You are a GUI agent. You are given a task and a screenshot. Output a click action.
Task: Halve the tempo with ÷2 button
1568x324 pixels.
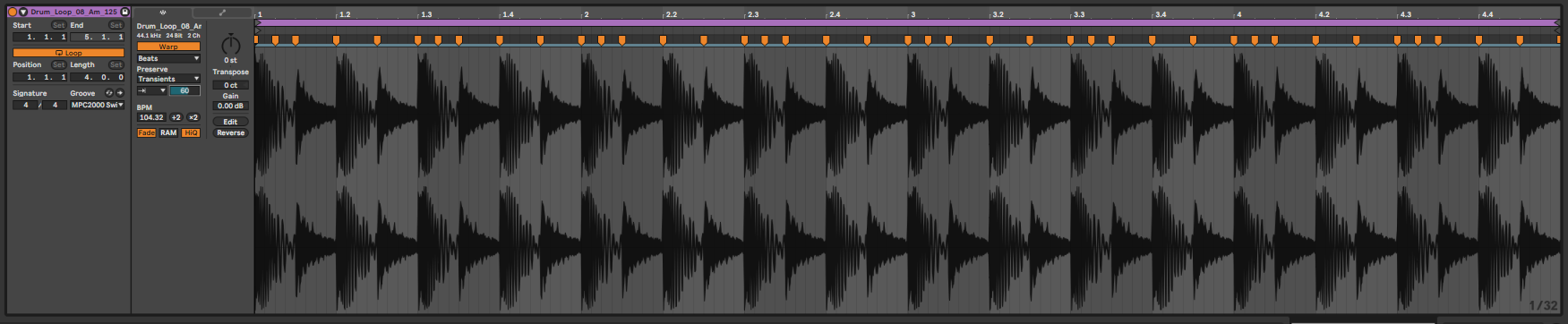coord(176,117)
